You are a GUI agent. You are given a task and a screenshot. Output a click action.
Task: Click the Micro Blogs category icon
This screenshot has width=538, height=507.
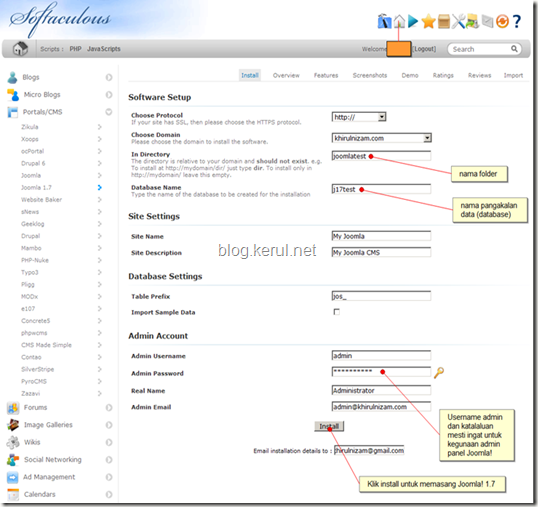(x=13, y=95)
